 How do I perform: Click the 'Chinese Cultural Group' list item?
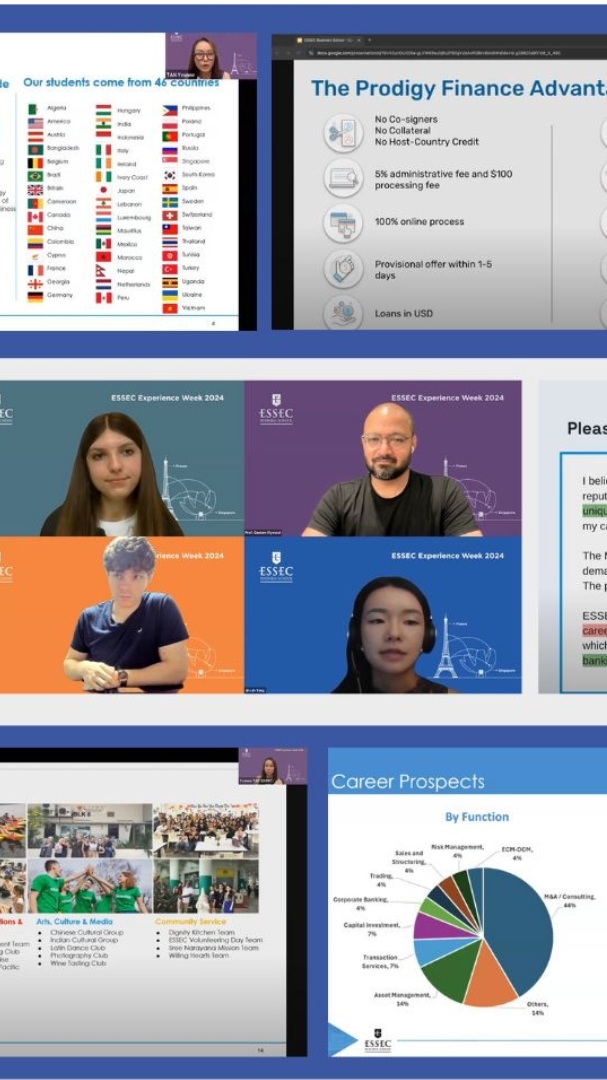pos(87,933)
